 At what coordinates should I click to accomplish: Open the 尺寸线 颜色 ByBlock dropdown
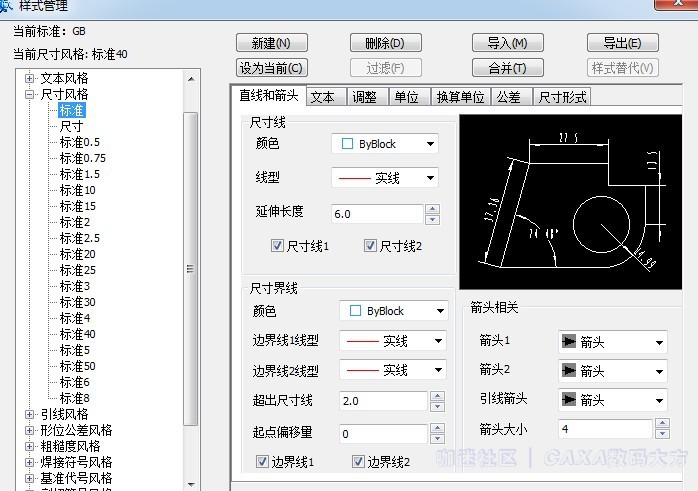[x=384, y=144]
